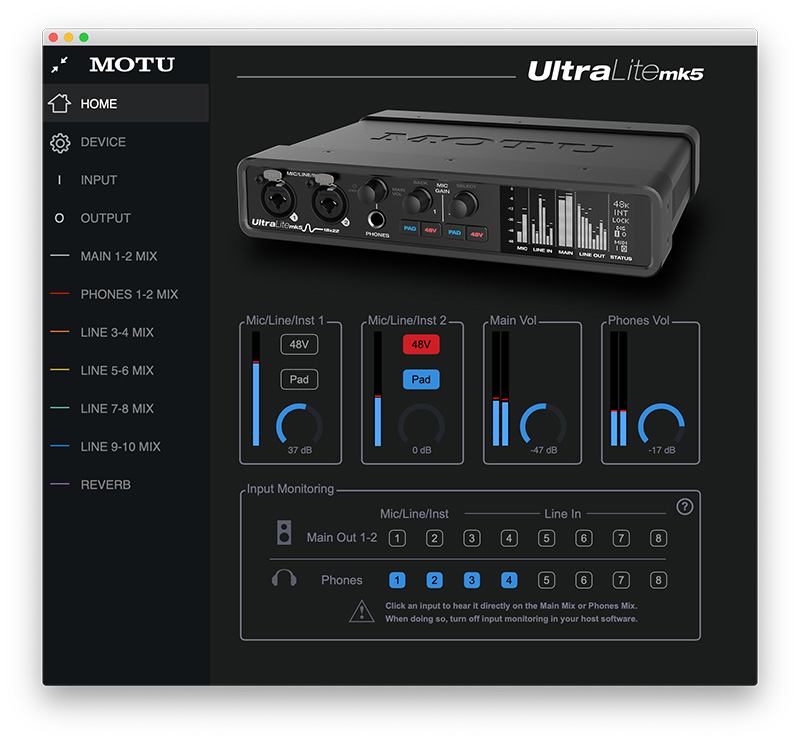Click the Phones Vol knob
Viewport: 800px width, 742px height.
click(661, 425)
